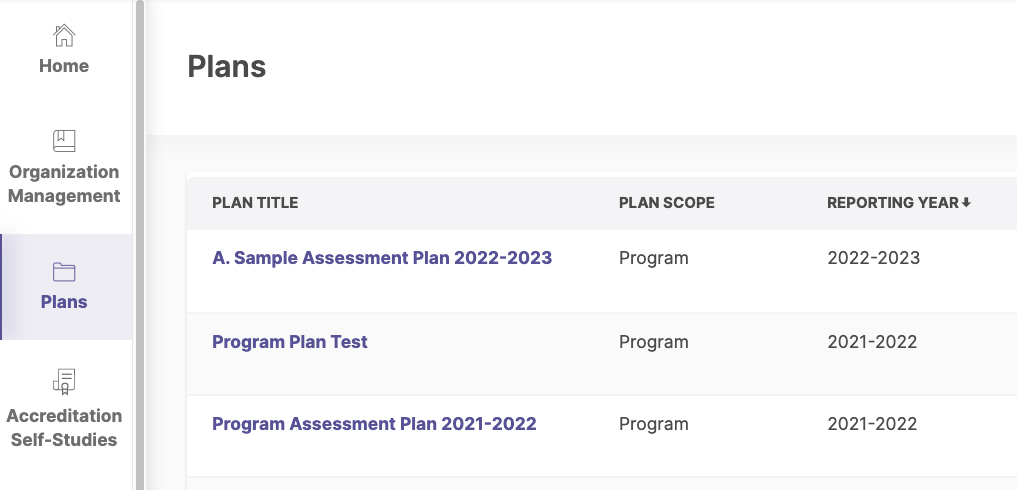Viewport: 1017px width, 490px height.
Task: Open the Organization Management sidebar item
Action: 64,184
